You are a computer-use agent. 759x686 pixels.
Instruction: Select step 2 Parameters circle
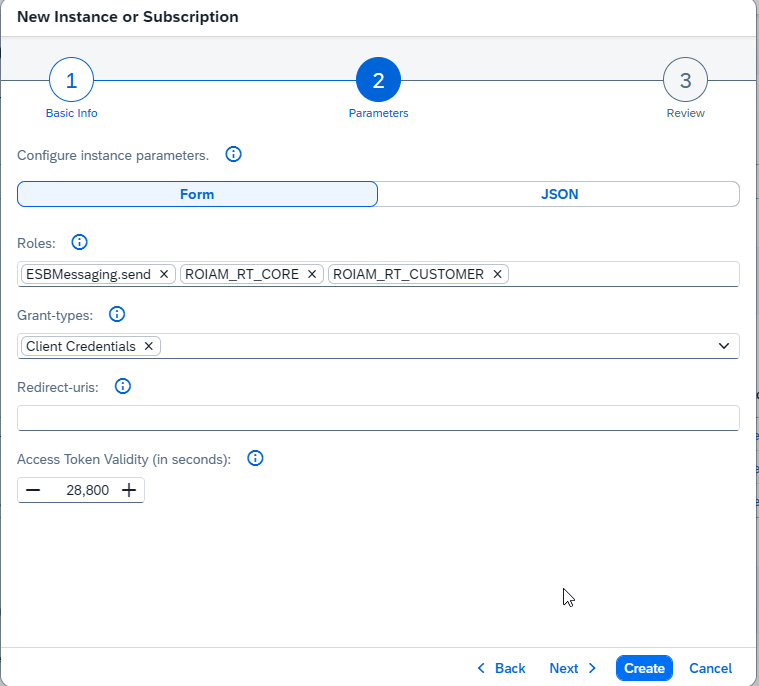(x=378, y=80)
